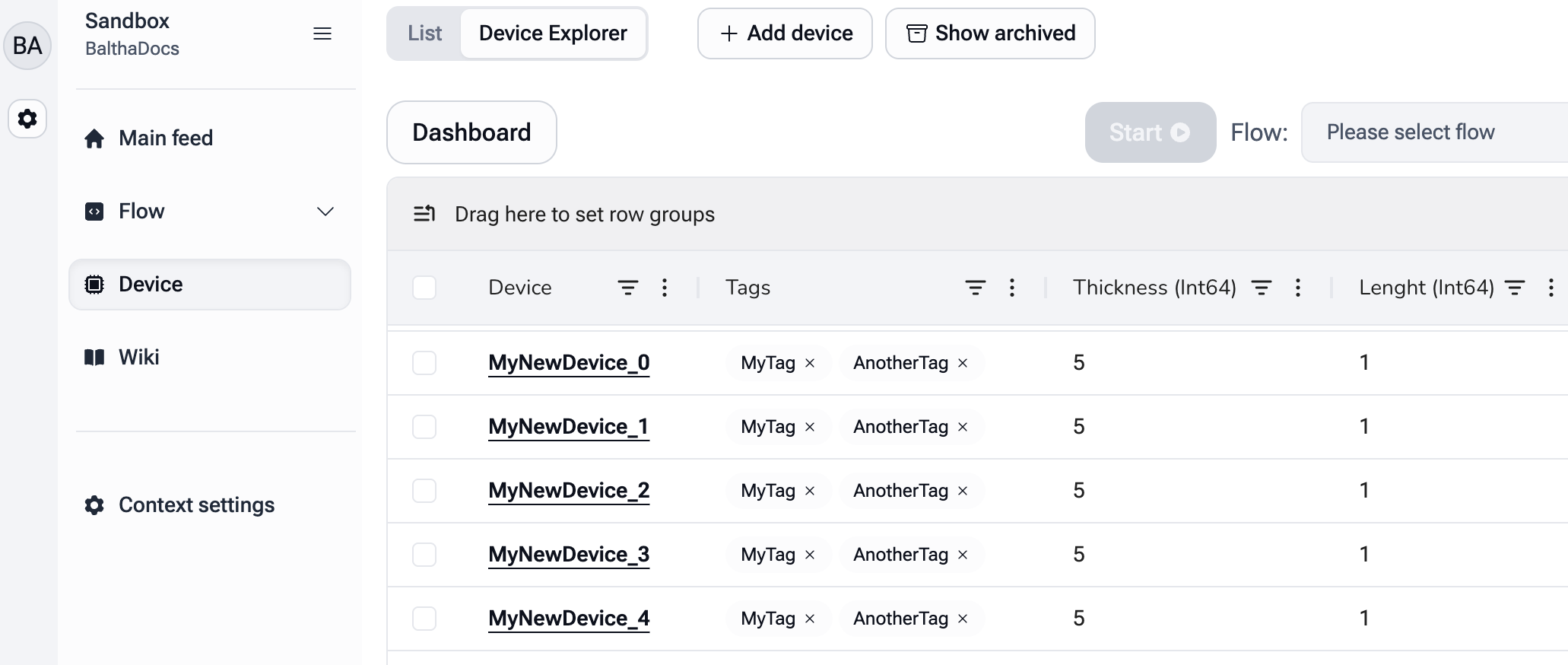Image resolution: width=1568 pixels, height=665 pixels.
Task: Switch to the Device Explorer tab
Action: coord(553,33)
